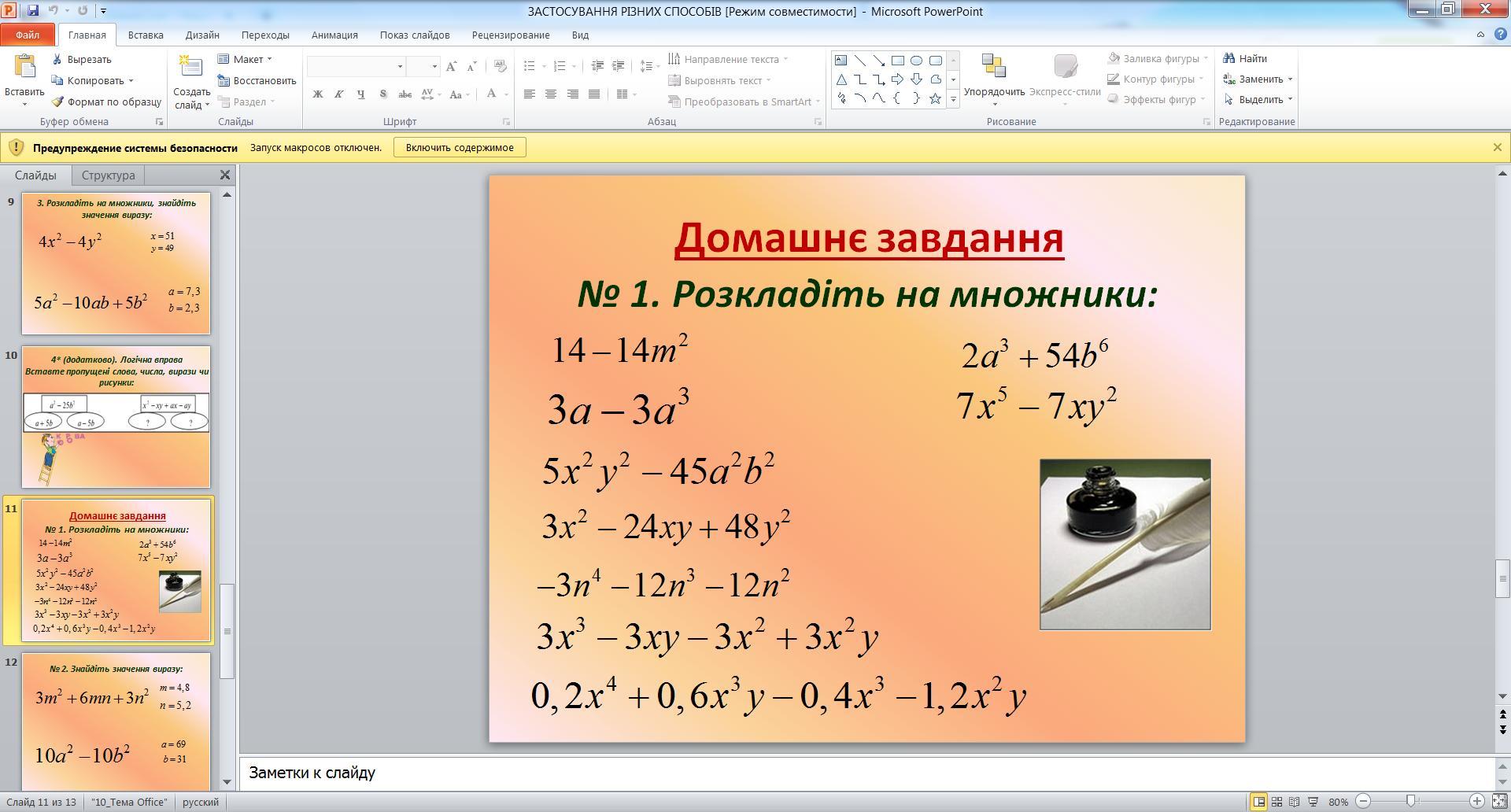Click zoom in plus button
Image resolution: width=1511 pixels, height=812 pixels.
1477,802
